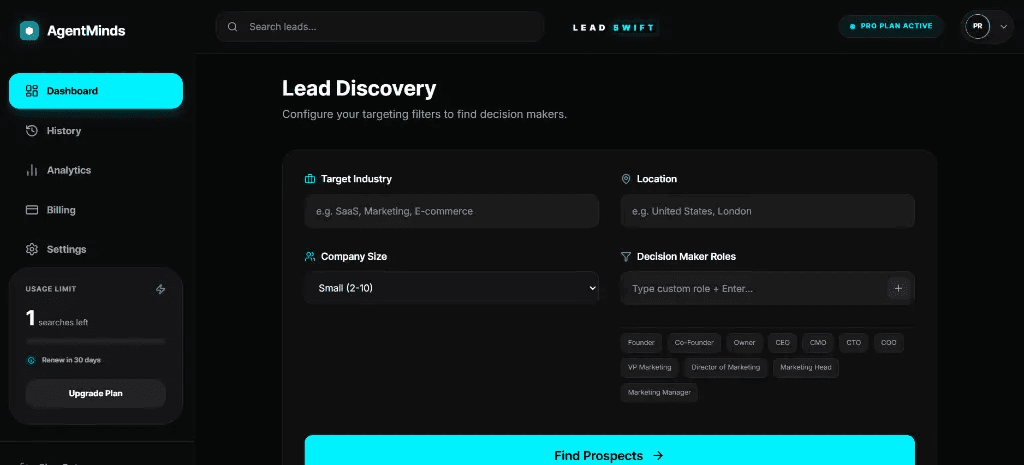Click the funnel icon beside Decision Maker Roles
Viewport: 1024px width, 465px height.
coord(626,257)
